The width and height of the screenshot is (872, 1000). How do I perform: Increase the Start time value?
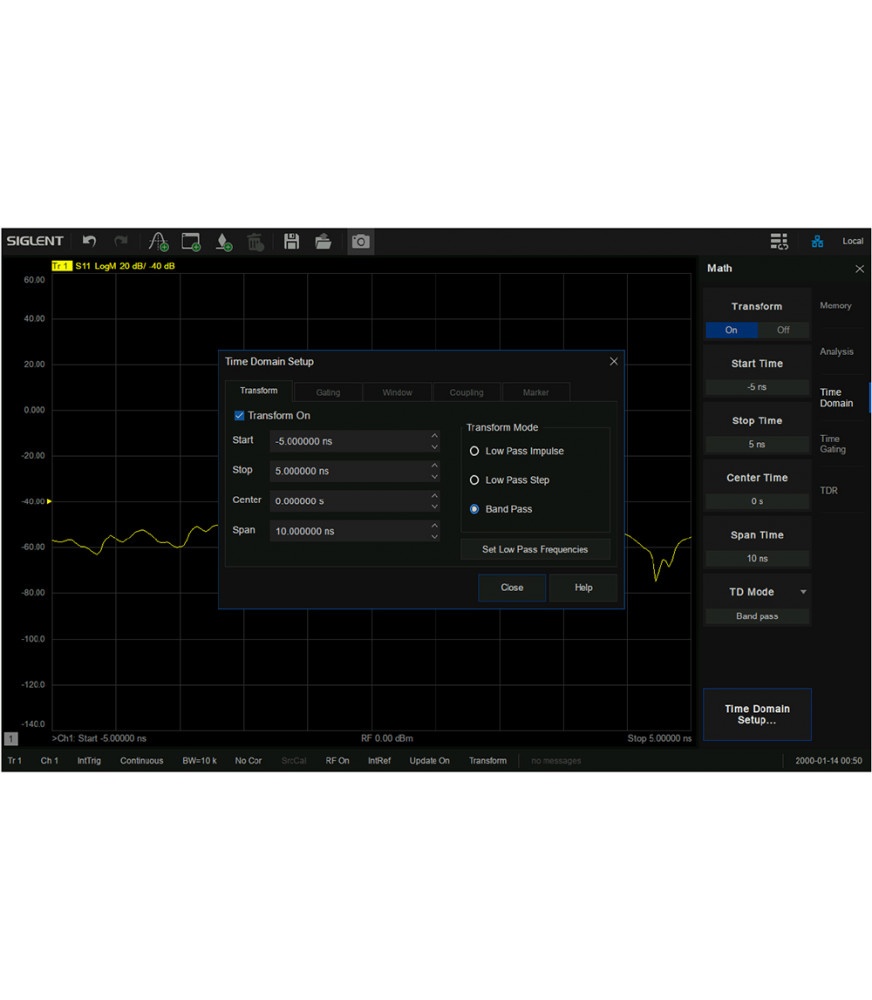coord(434,436)
